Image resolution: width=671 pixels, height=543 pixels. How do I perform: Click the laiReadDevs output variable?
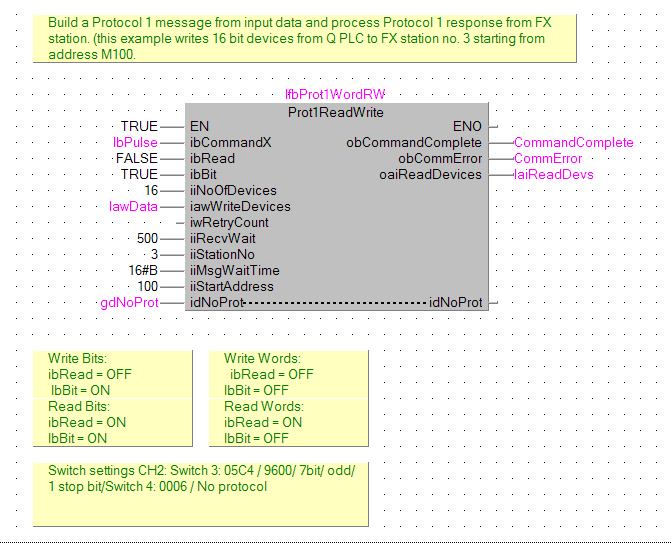553,174
